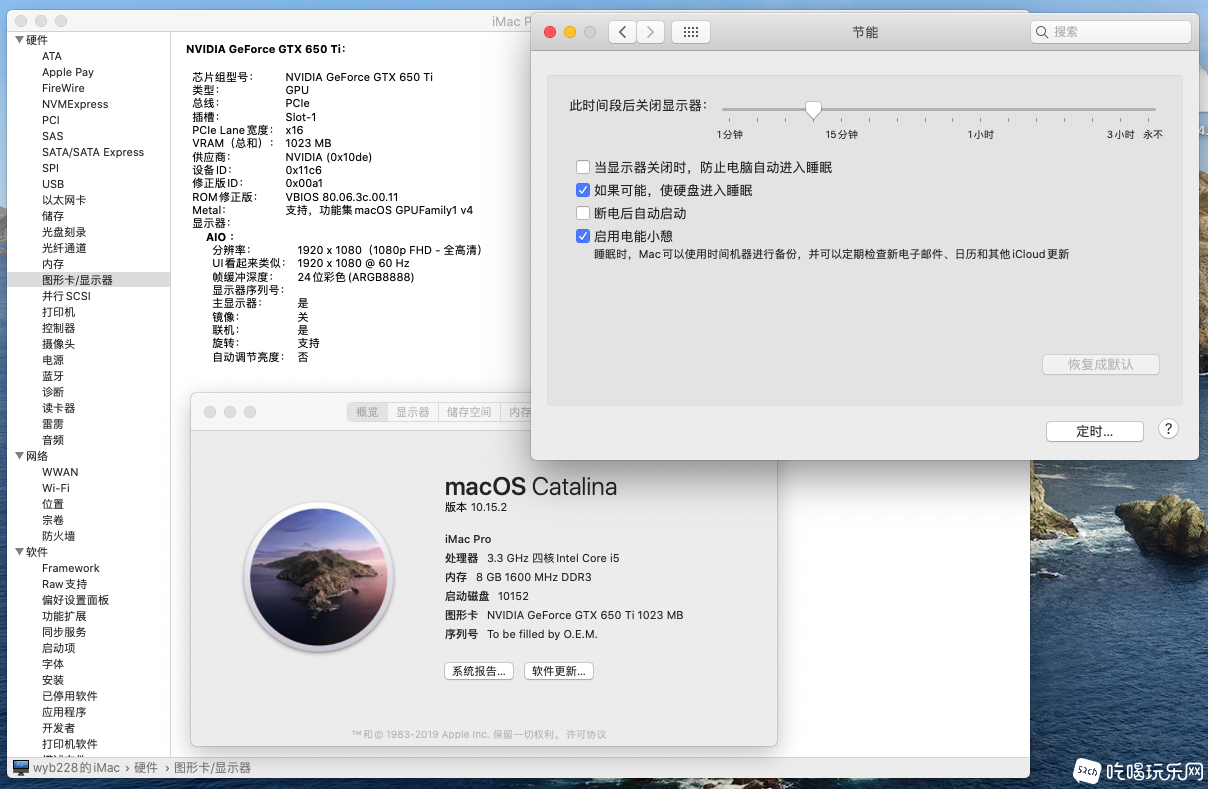Image resolution: width=1208 pixels, height=789 pixels.
Task: Click the macOS Catalina island logo
Action: click(319, 578)
